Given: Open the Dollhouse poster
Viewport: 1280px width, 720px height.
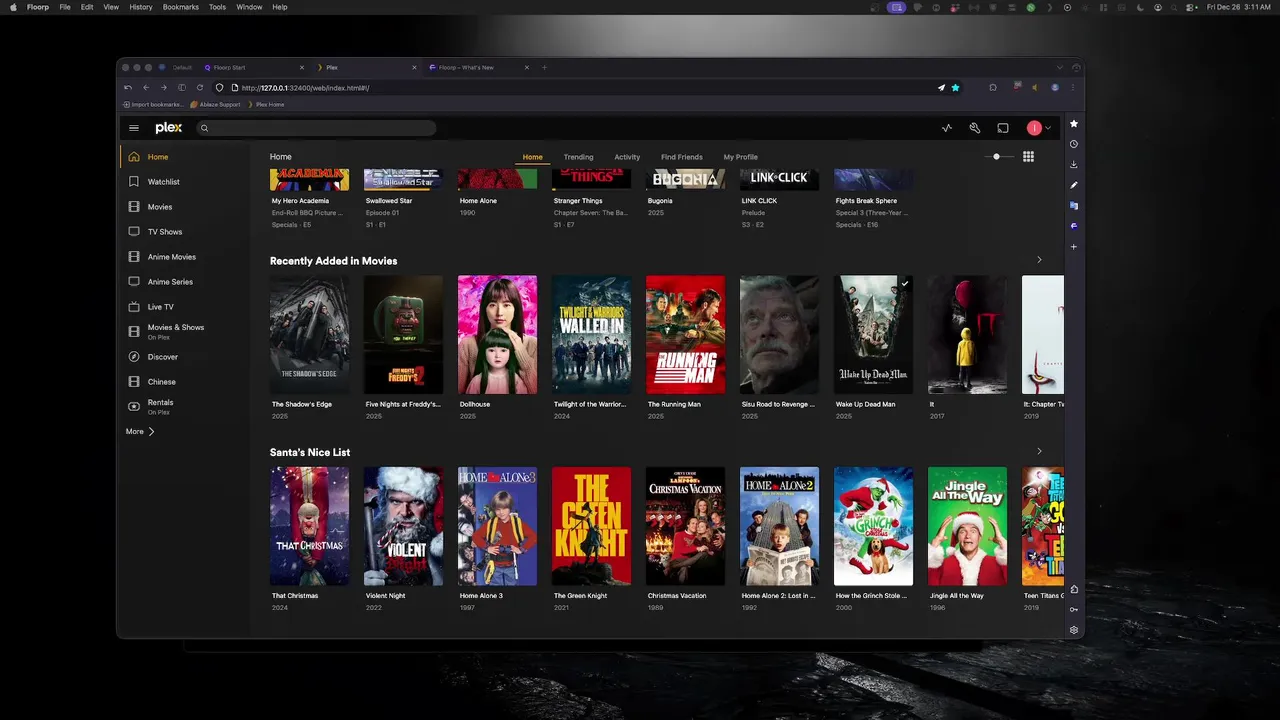Looking at the screenshot, I should click(x=497, y=335).
